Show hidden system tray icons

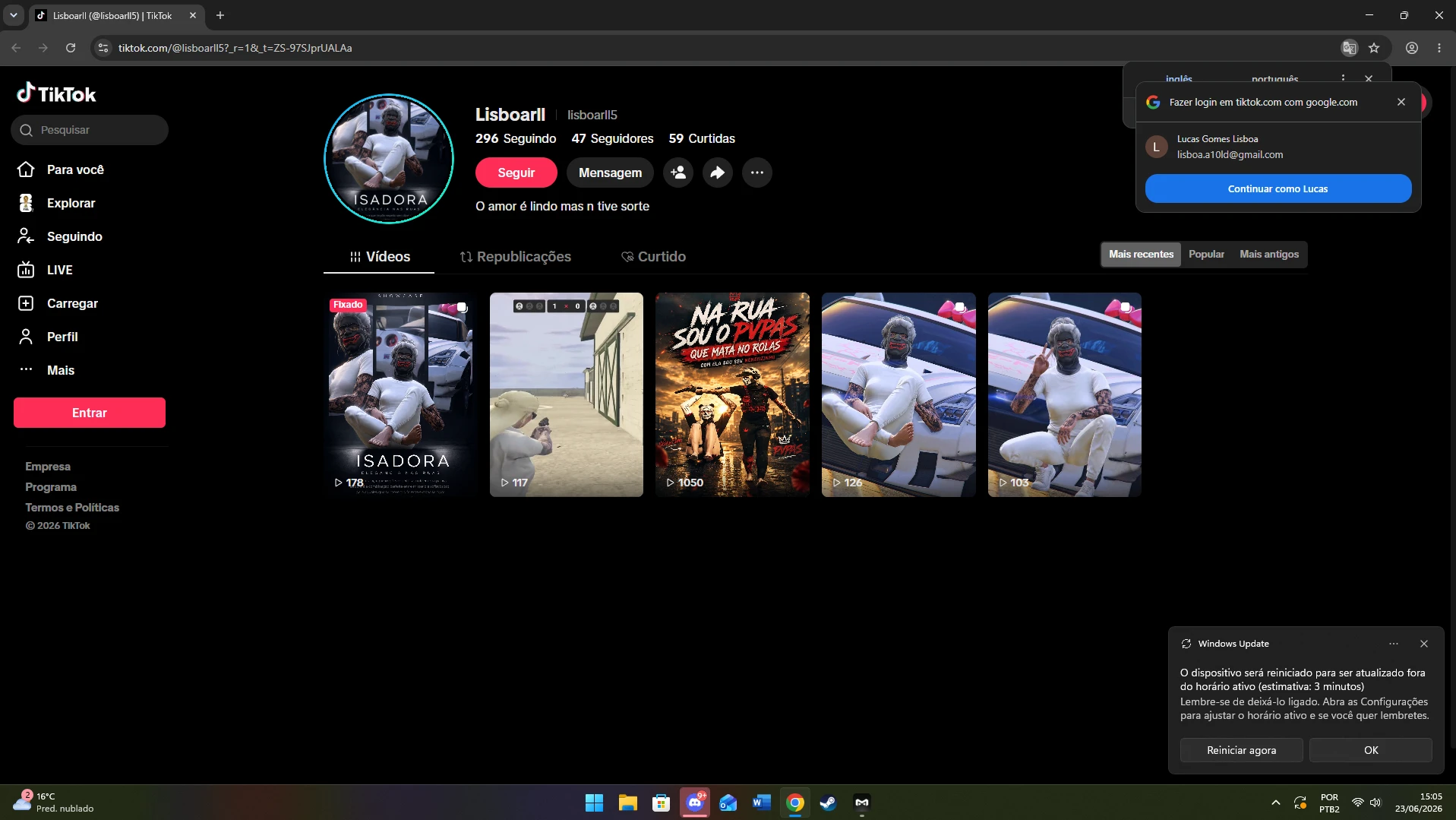[1276, 803]
